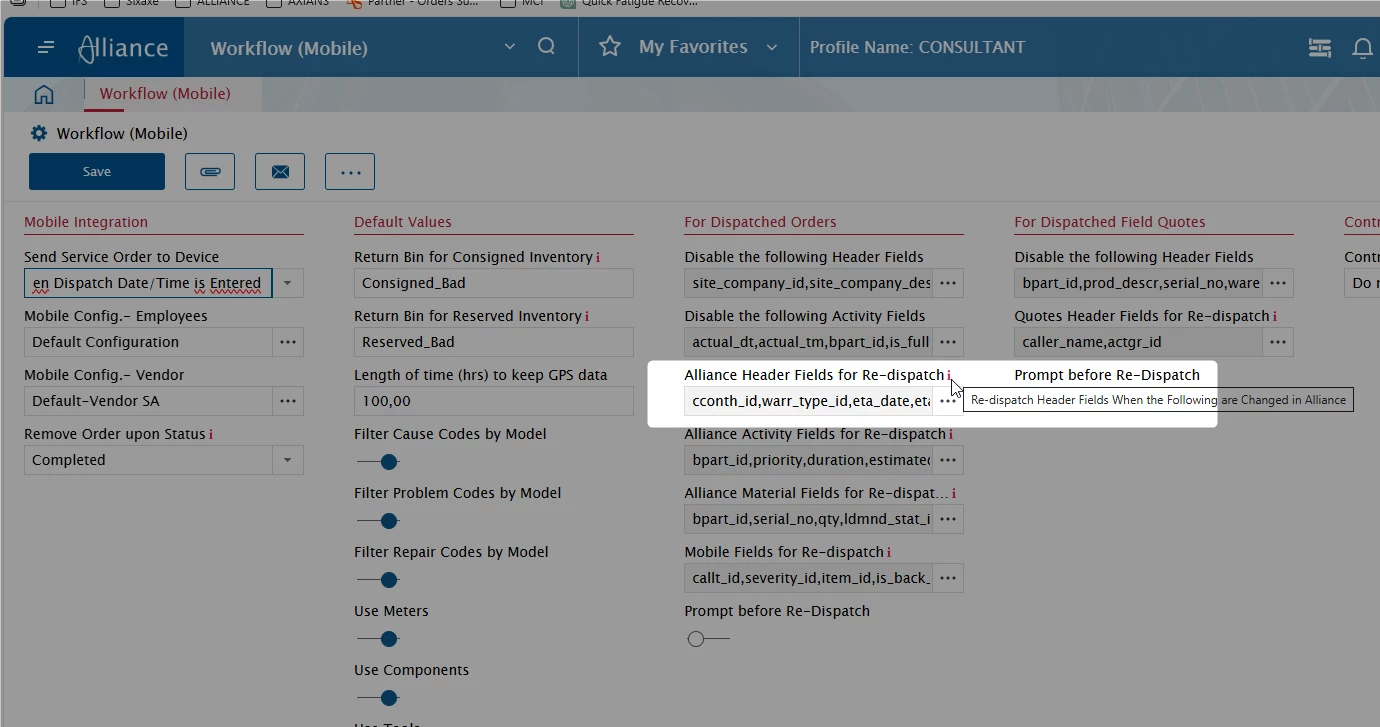Click into Return Bin for Reserved Inventory field
This screenshot has height=727, width=1380.
494,342
